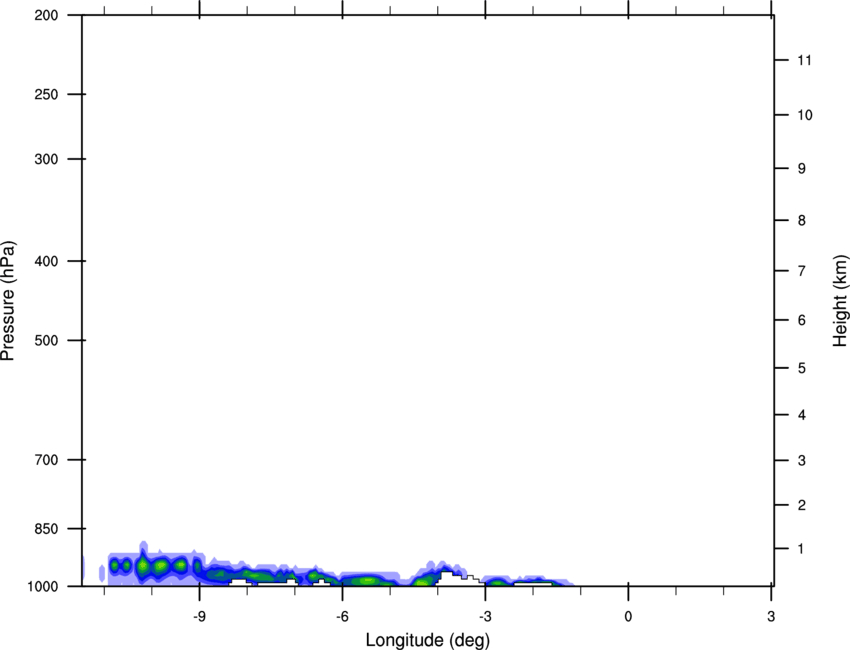Click the 3 km height label
Image resolution: width=850 pixels, height=650 pixels.
[802, 461]
